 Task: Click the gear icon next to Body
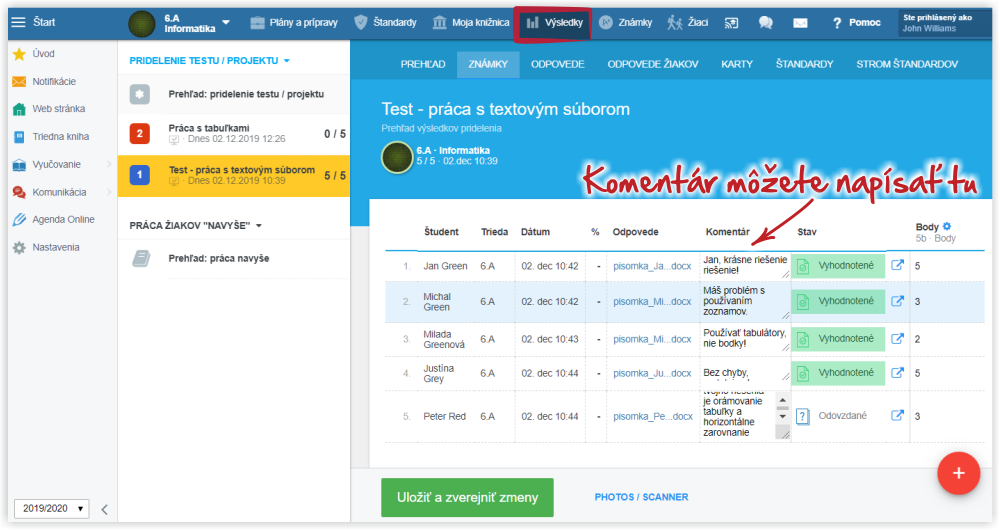pyautogui.click(x=947, y=226)
